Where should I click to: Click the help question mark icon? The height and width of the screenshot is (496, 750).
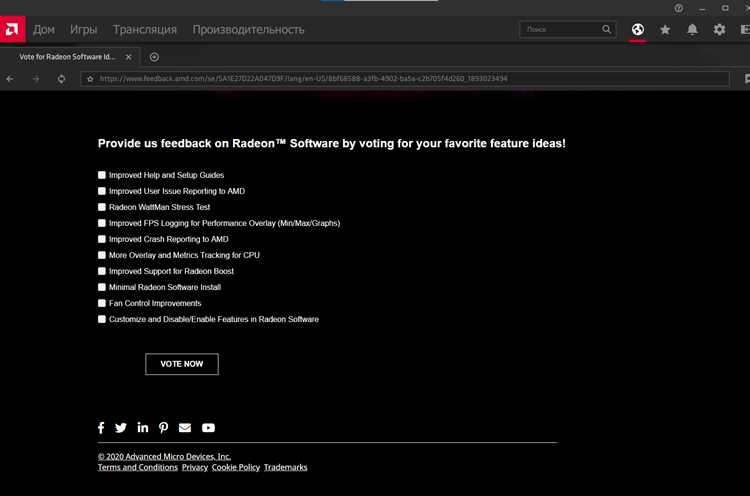click(679, 8)
